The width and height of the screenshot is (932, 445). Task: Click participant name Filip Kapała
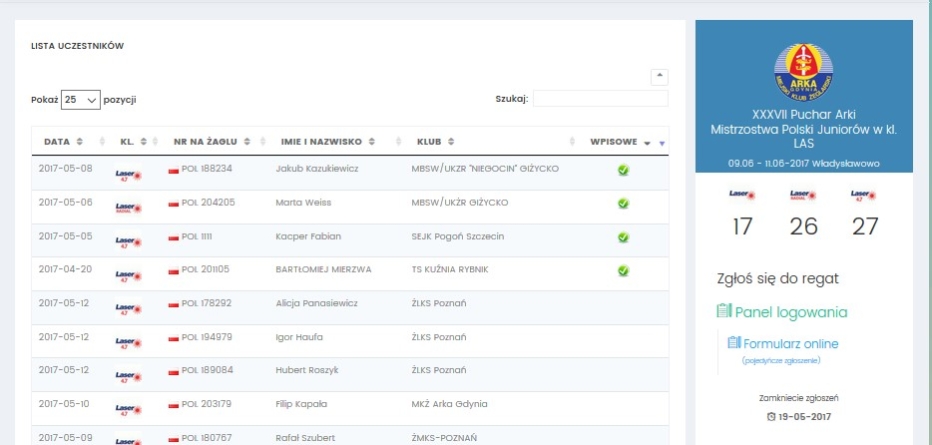pos(301,404)
